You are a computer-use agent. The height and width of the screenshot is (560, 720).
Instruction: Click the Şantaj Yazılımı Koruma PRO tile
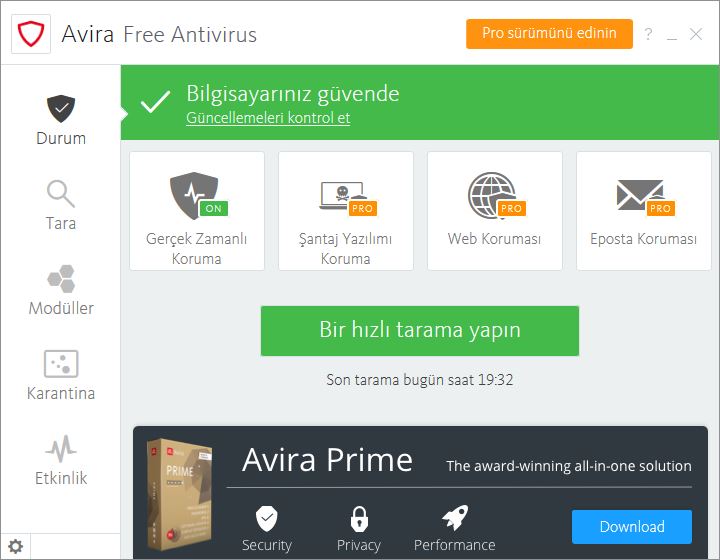pos(346,211)
